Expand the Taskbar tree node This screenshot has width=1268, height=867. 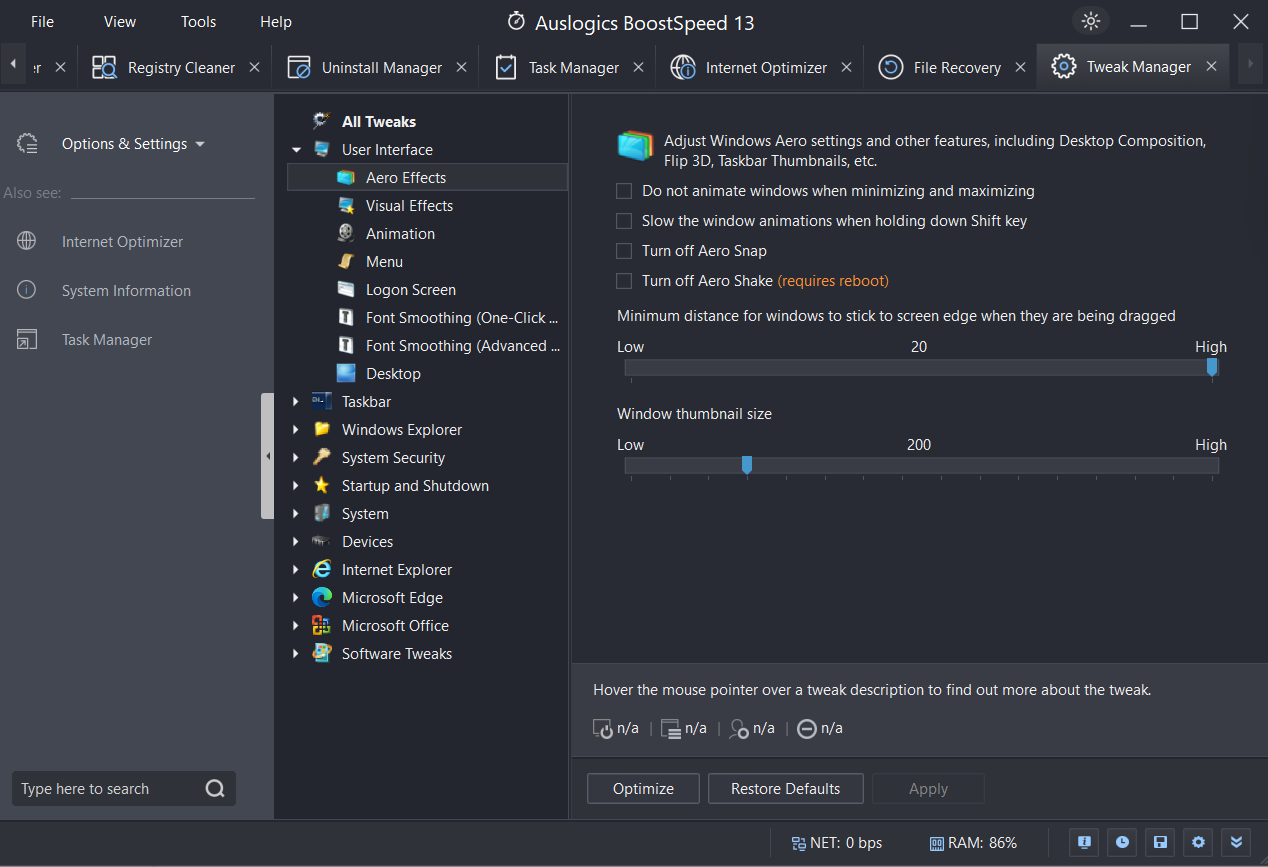click(x=296, y=402)
